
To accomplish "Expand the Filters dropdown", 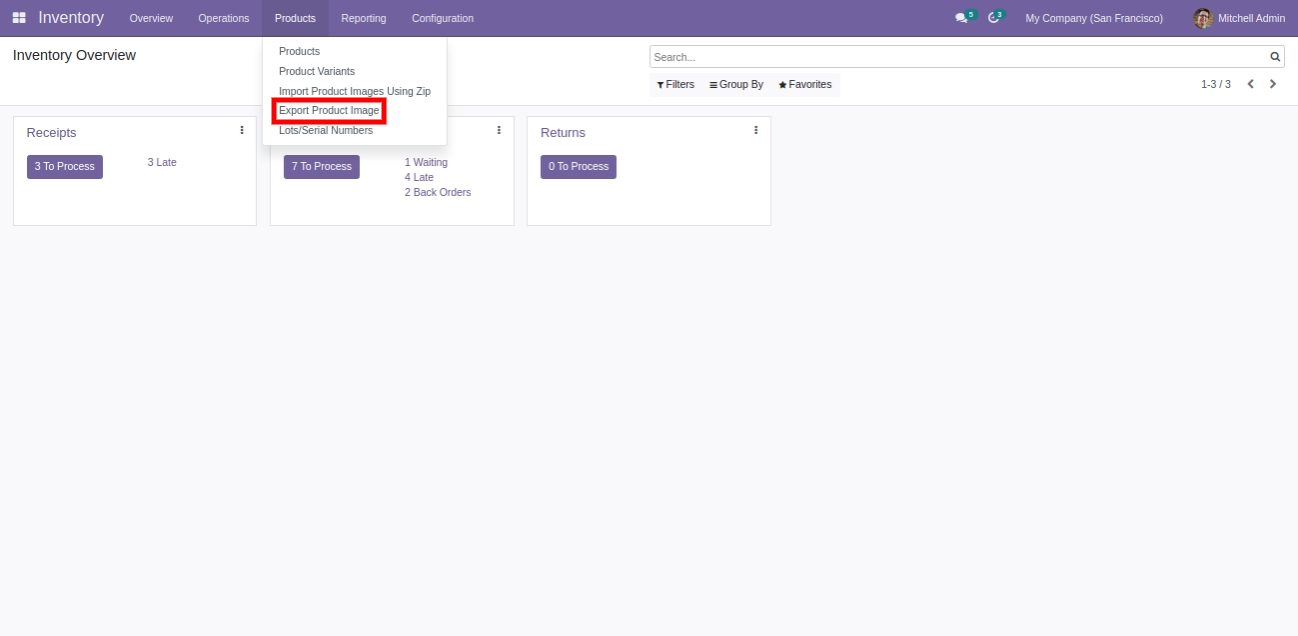I will (x=675, y=85).
